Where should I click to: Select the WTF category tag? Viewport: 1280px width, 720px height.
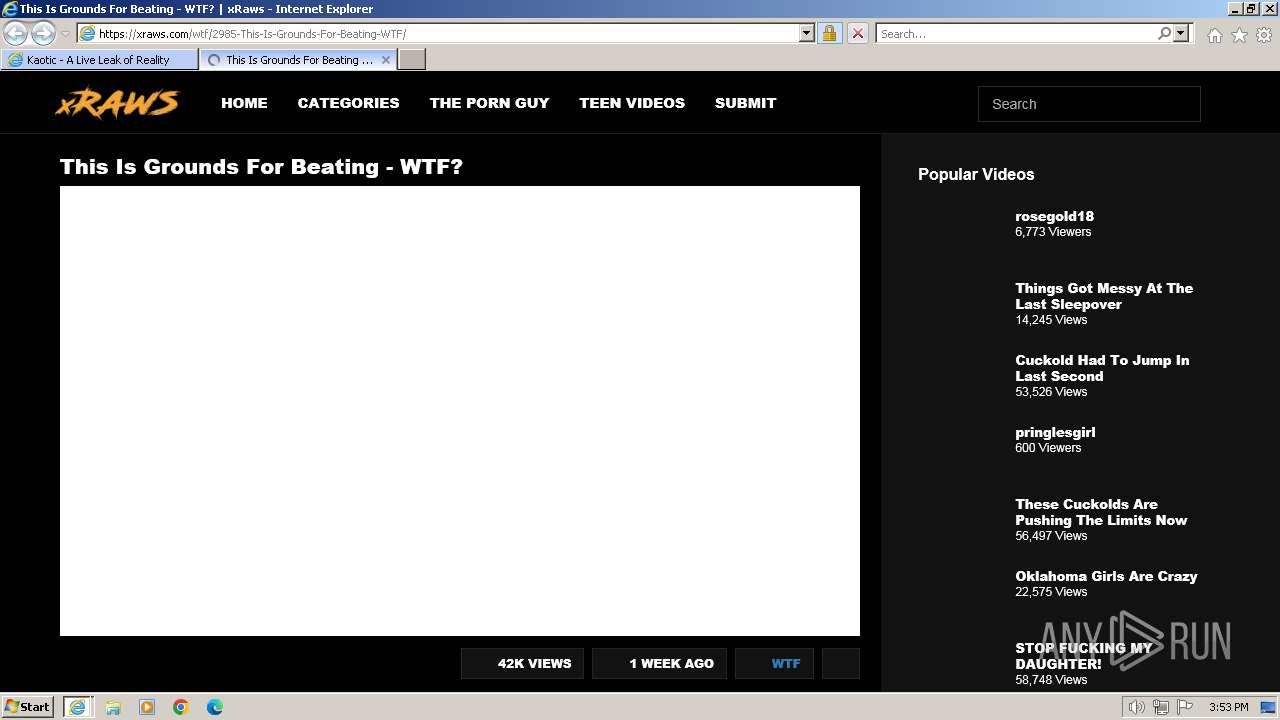tap(775, 663)
